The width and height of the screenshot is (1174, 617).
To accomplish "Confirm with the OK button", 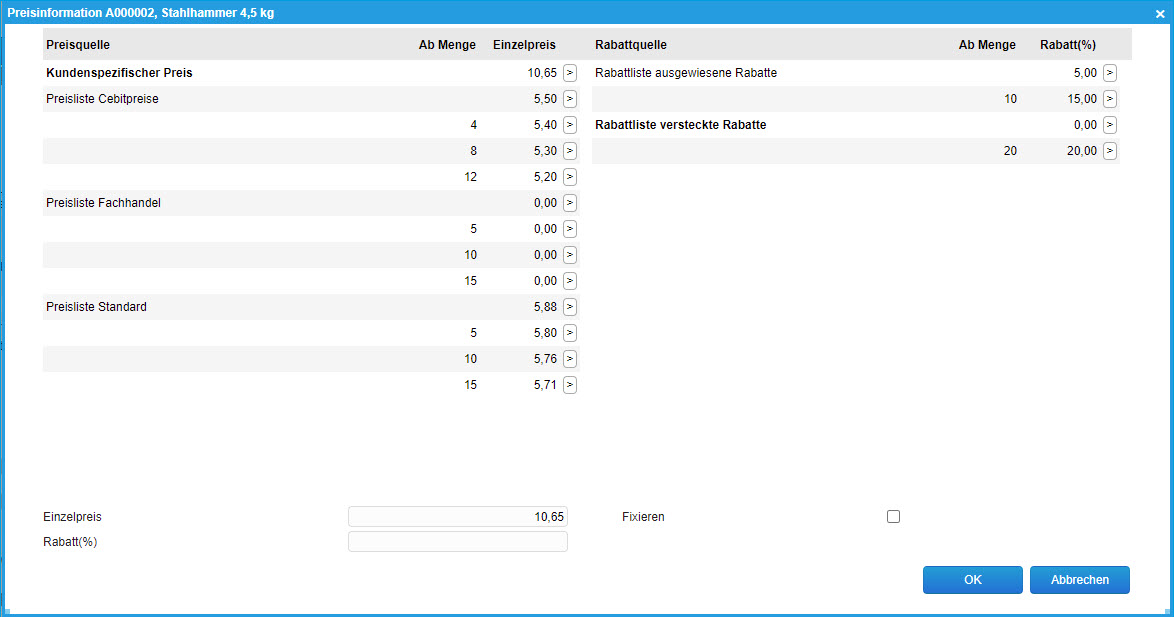I will (972, 580).
